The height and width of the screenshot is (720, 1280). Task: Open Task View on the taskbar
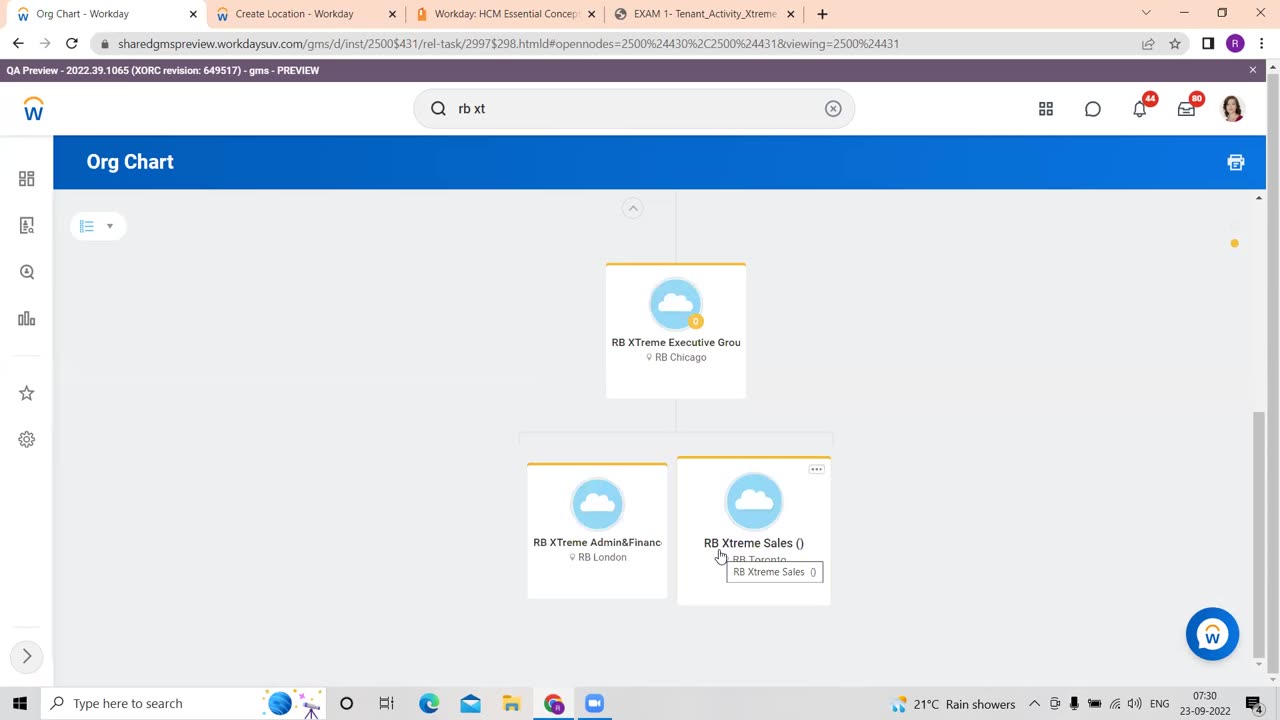pyautogui.click(x=387, y=703)
